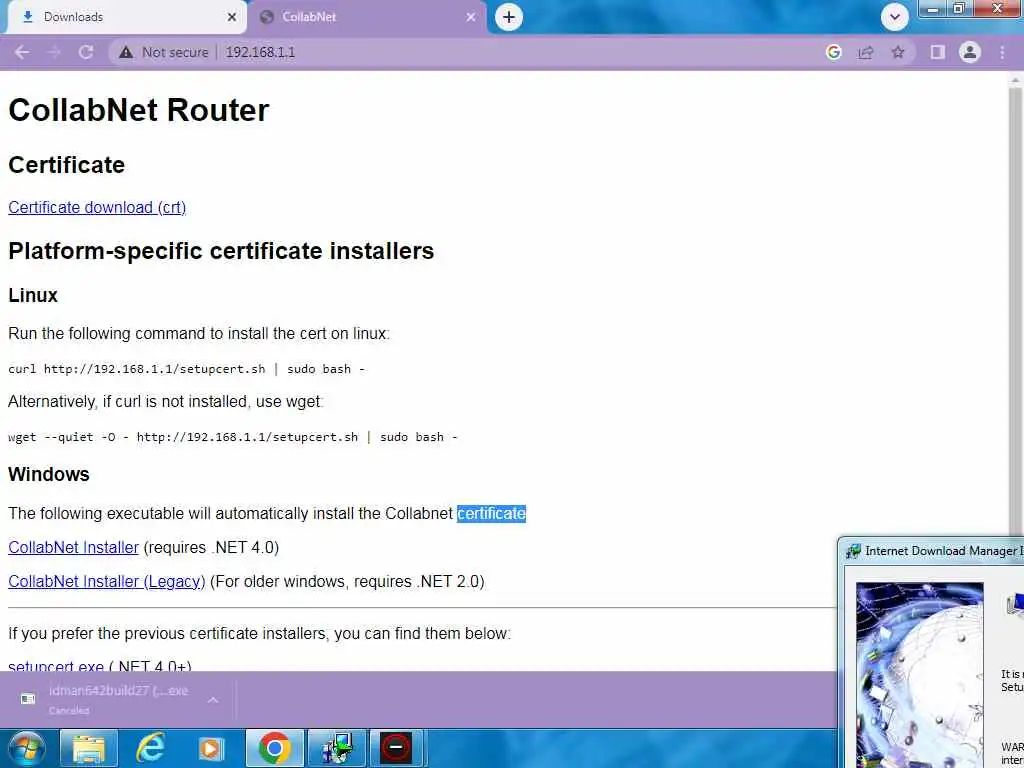Switch to the Downloads tab
This screenshot has width=1024, height=768.
126,17
